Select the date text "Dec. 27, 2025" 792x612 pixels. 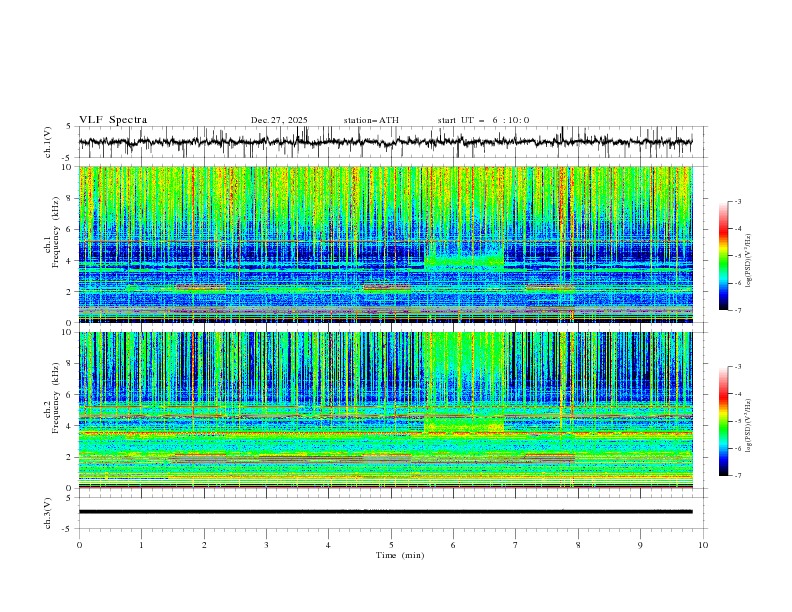[x=279, y=120]
